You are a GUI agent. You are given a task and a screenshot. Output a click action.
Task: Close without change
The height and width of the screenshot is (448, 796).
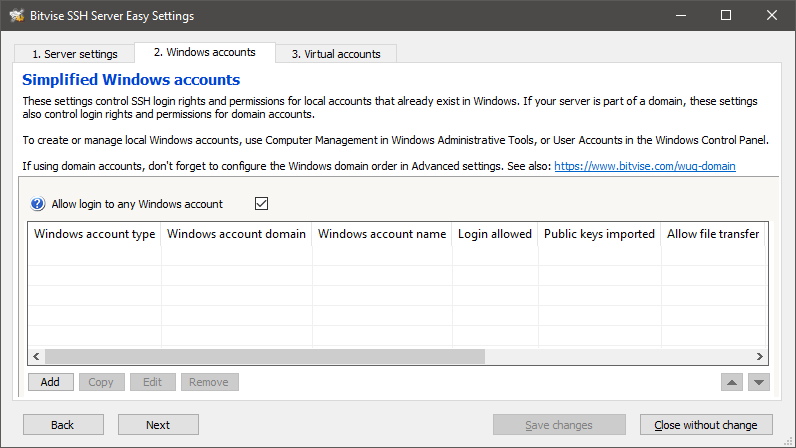pos(706,425)
